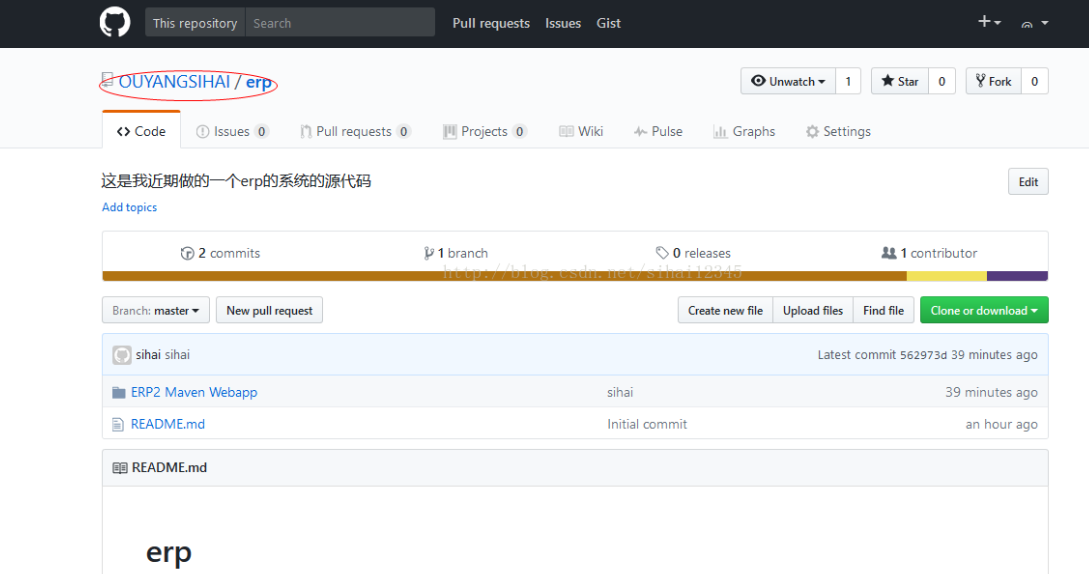This screenshot has height=574, width=1089.
Task: Click the yellow segment of the language bar
Action: point(947,276)
